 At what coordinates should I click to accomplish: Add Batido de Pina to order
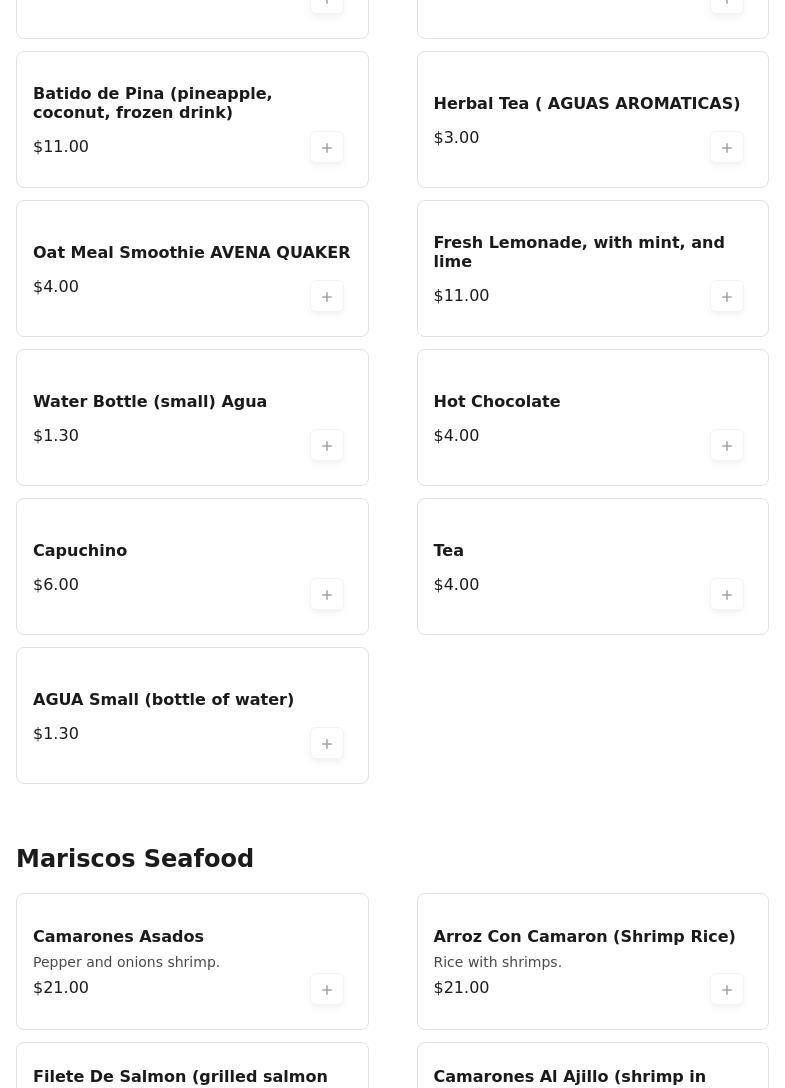(327, 147)
